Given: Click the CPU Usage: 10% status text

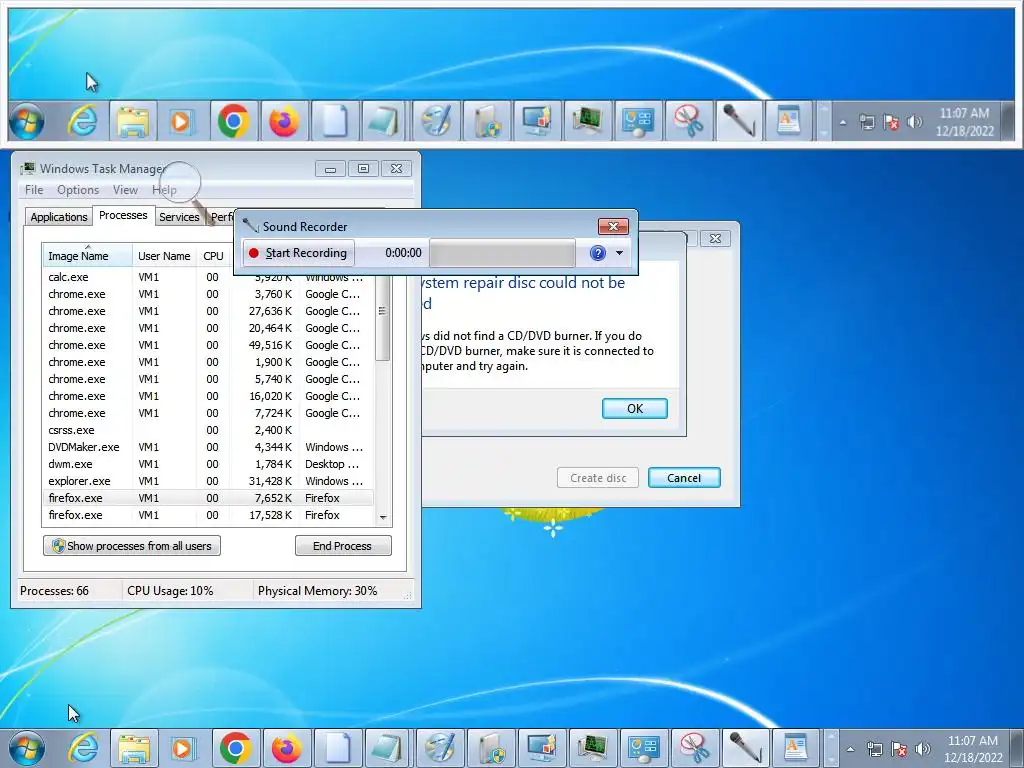Looking at the screenshot, I should coord(170,591).
